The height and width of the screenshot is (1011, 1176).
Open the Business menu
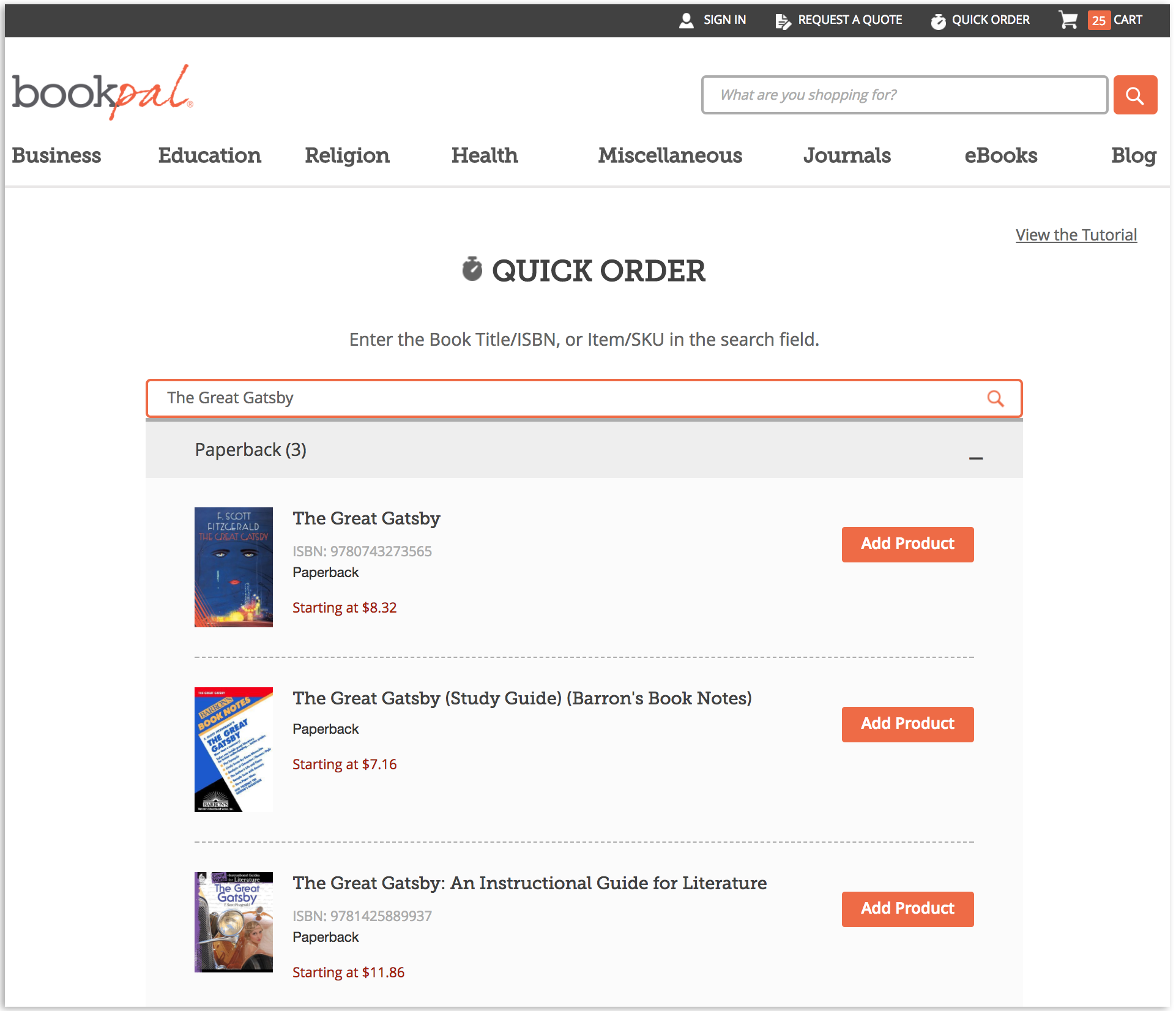[56, 155]
